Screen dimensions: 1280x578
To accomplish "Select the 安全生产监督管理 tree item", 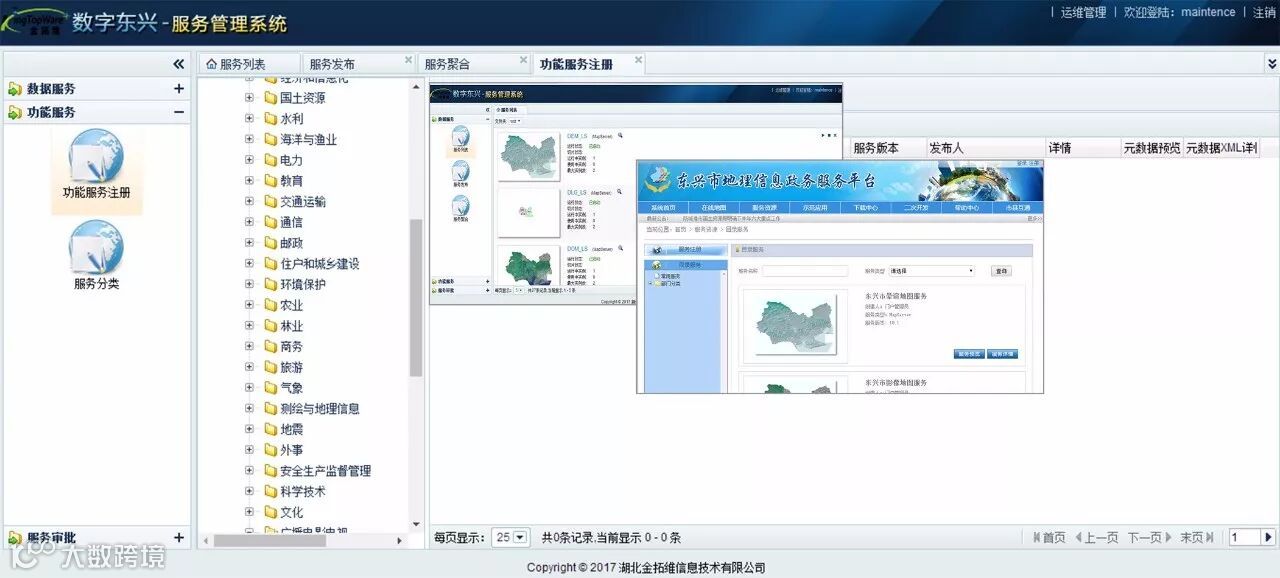I will pyautogui.click(x=326, y=471).
